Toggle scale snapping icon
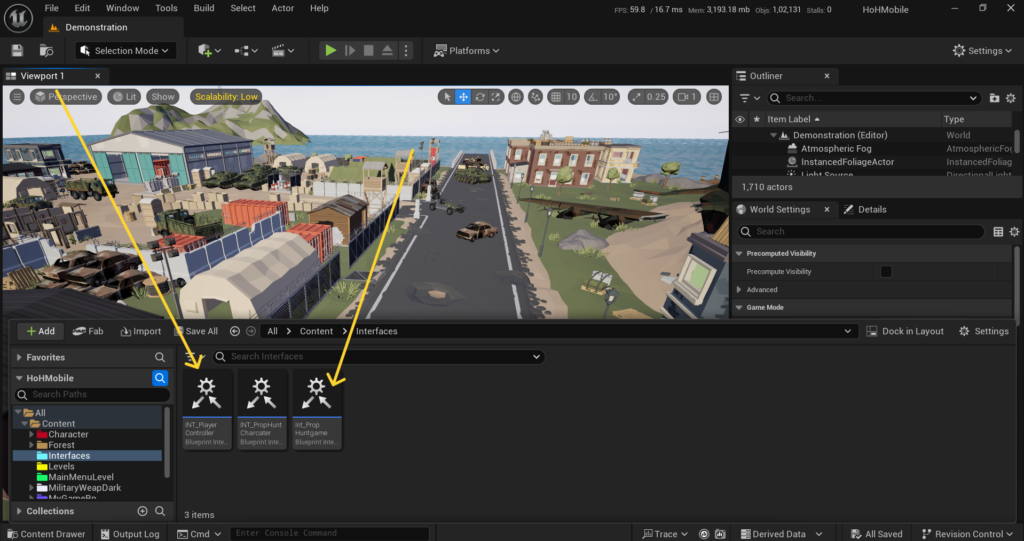 tap(636, 97)
